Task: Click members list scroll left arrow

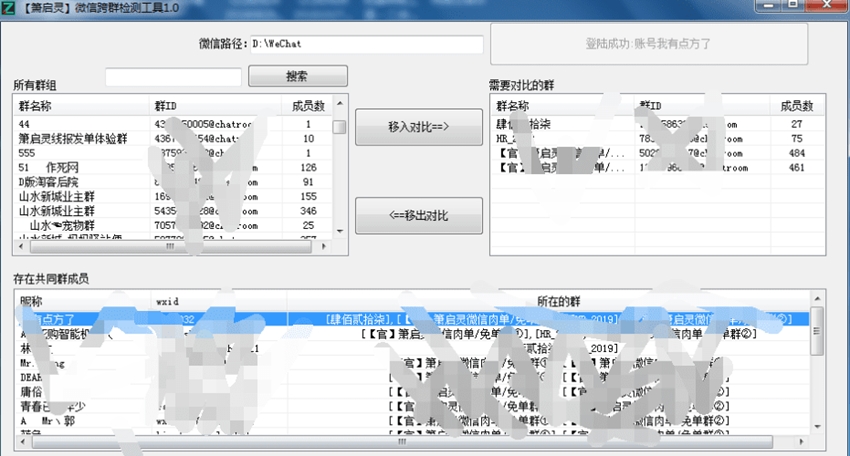Action: coord(23,442)
